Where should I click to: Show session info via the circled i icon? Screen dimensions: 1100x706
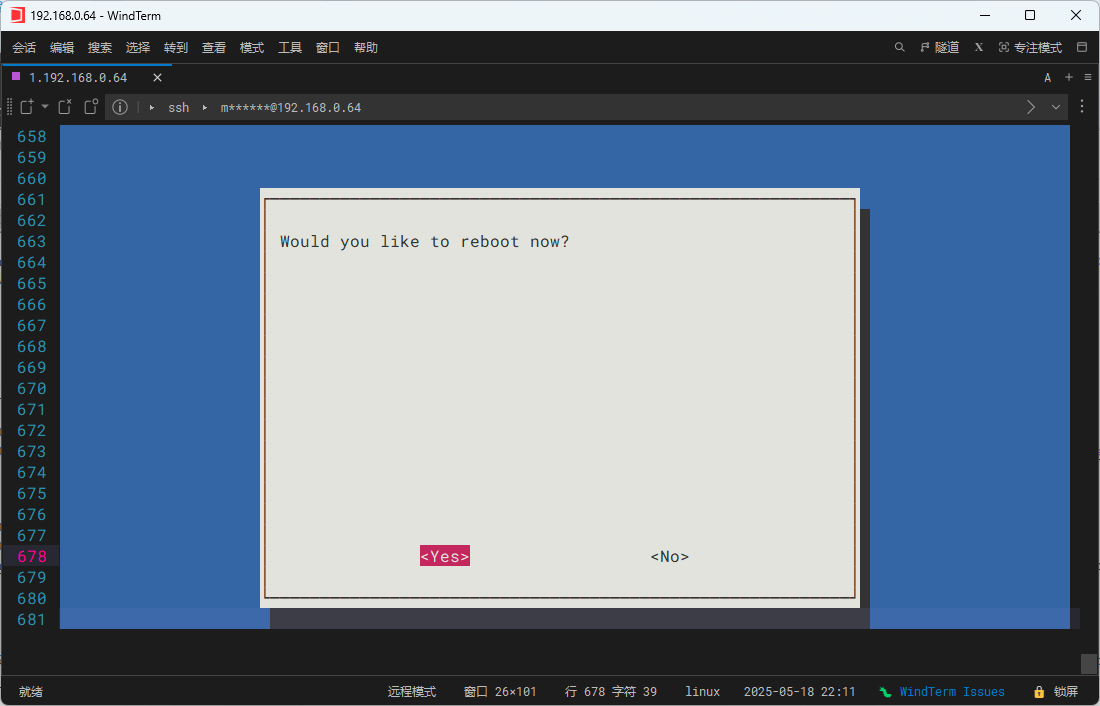click(x=120, y=107)
